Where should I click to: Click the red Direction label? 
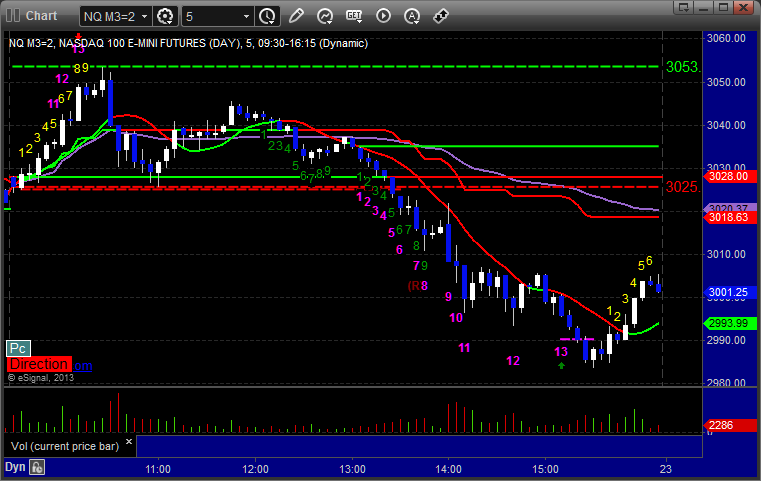pyautogui.click(x=39, y=364)
